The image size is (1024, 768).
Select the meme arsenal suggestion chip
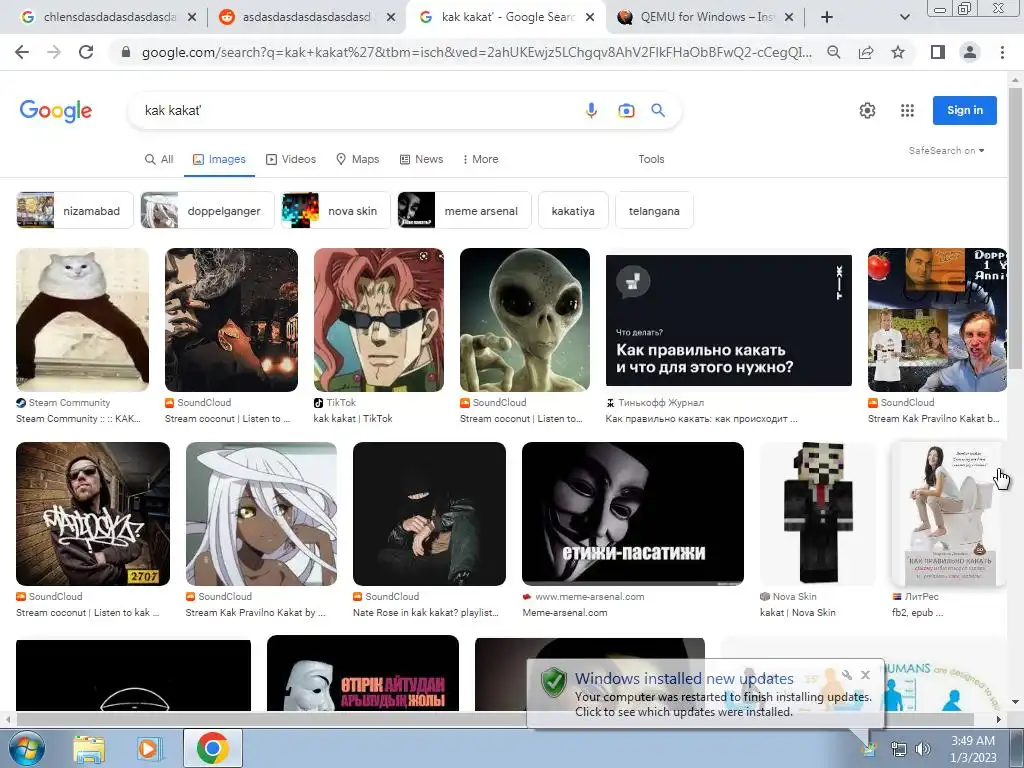464,210
